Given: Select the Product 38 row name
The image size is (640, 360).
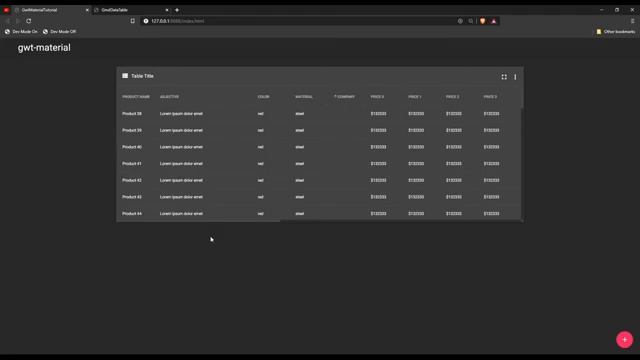Looking at the screenshot, I should (132, 113).
